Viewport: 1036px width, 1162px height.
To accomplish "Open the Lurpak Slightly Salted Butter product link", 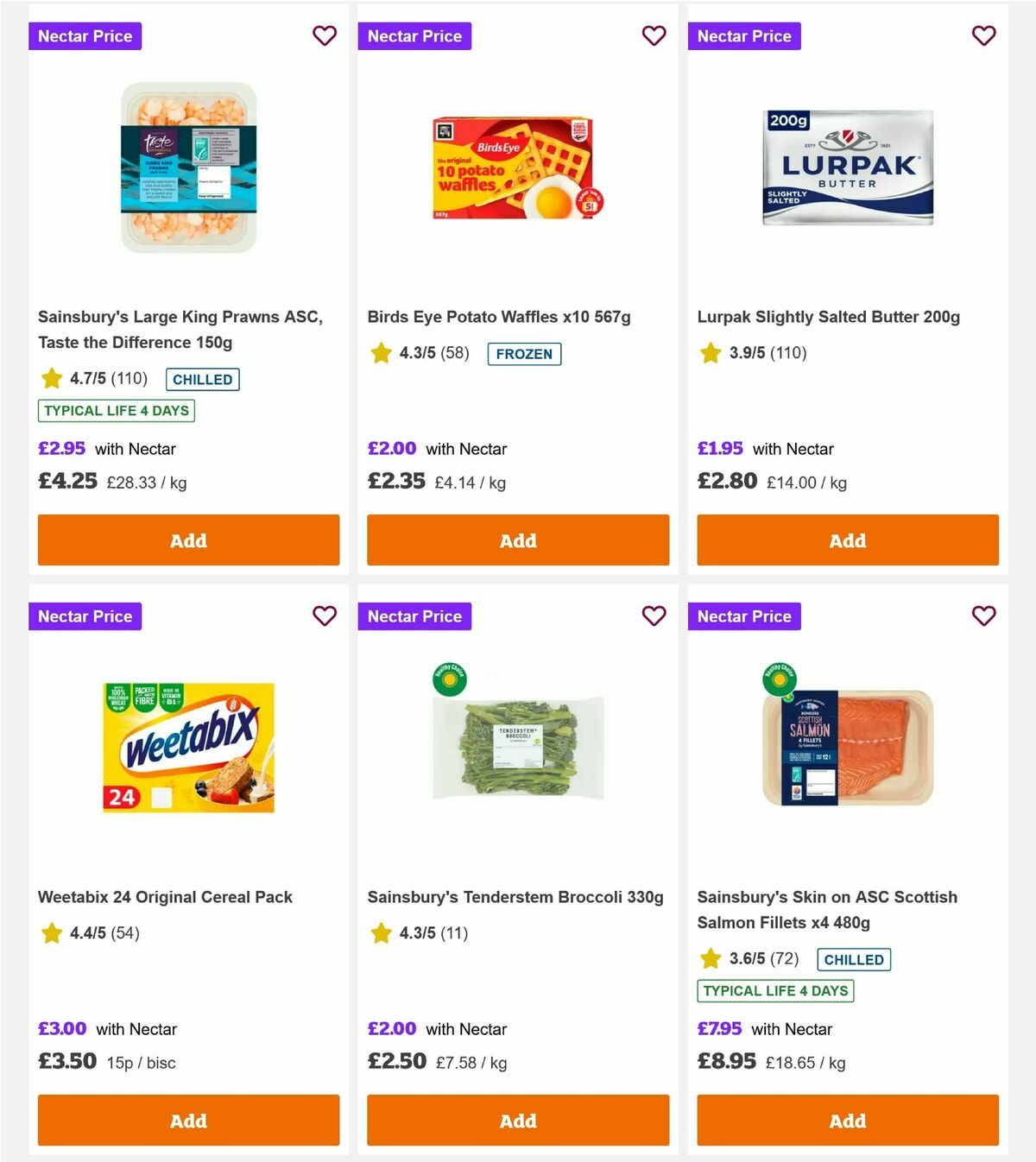I will pyautogui.click(x=831, y=317).
